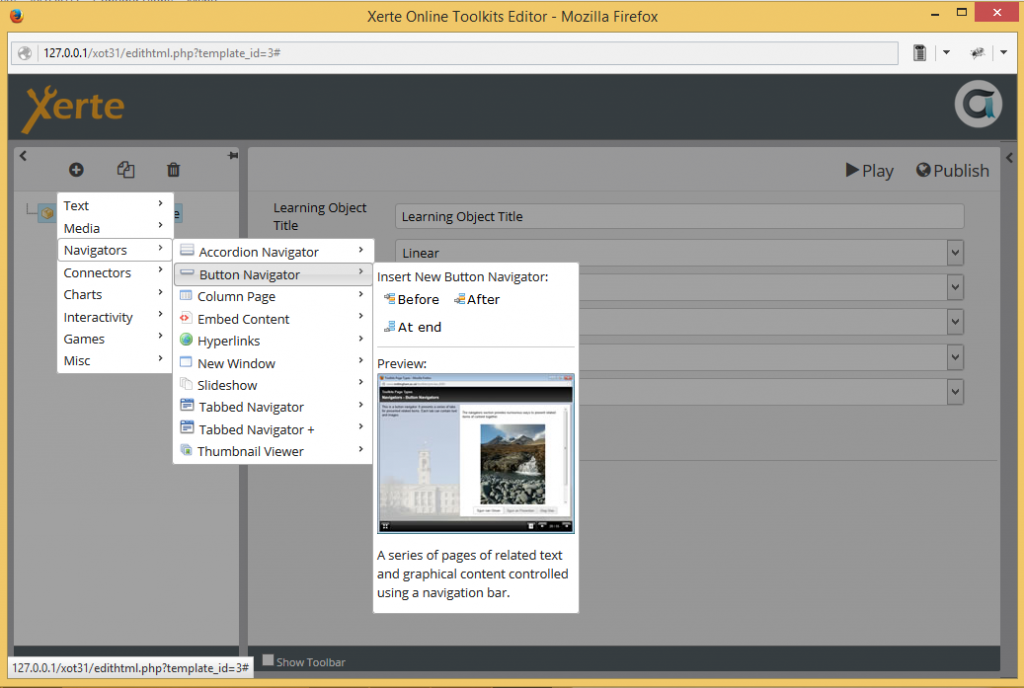Choose New Window page type
1024x688 pixels.
273,363
